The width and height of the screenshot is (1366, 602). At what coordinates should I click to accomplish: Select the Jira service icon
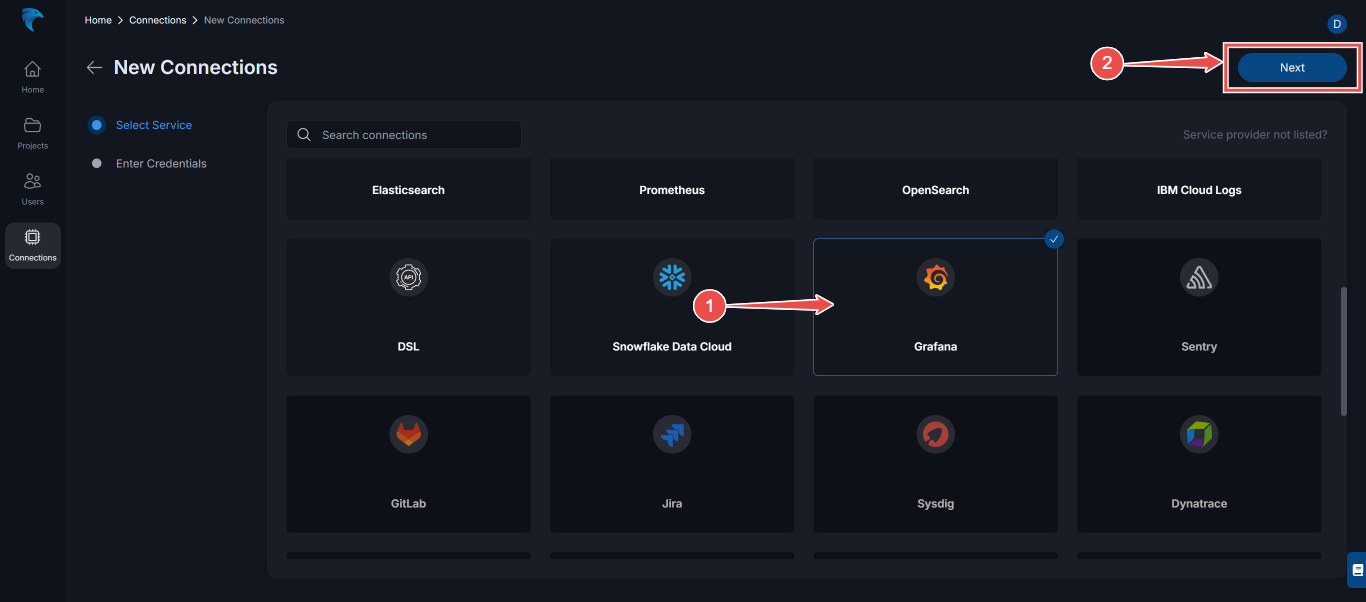tap(671, 434)
